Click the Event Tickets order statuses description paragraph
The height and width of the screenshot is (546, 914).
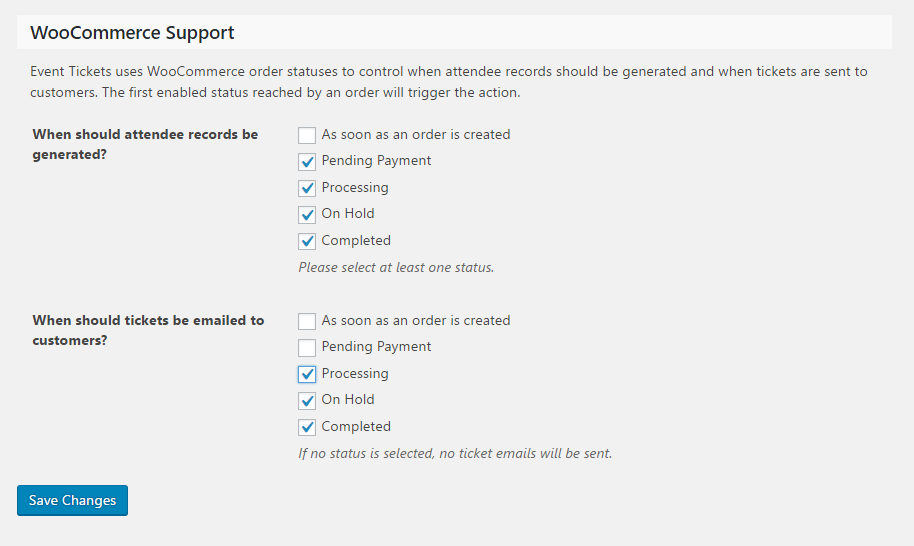449,82
